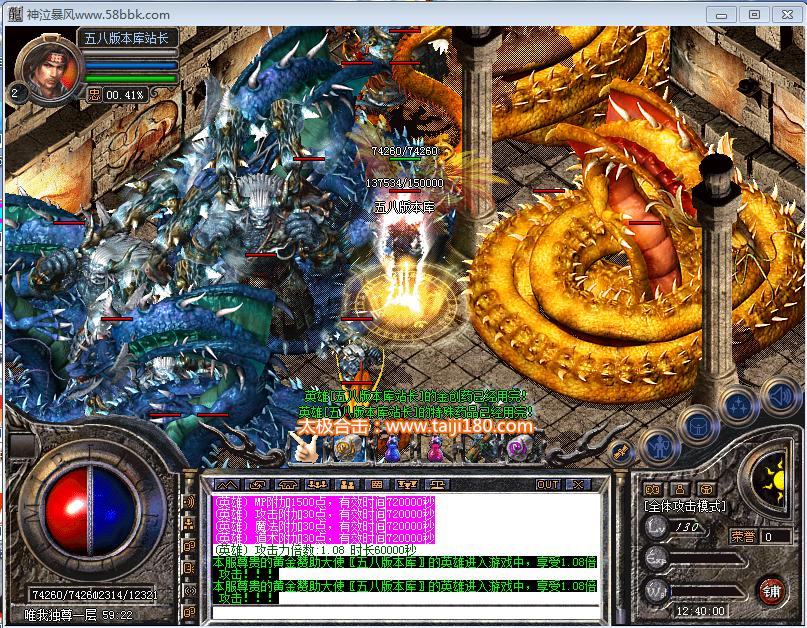Viewport: 807px width, 628px height.
Task: Click the hero portrait avatar
Action: click(50, 71)
